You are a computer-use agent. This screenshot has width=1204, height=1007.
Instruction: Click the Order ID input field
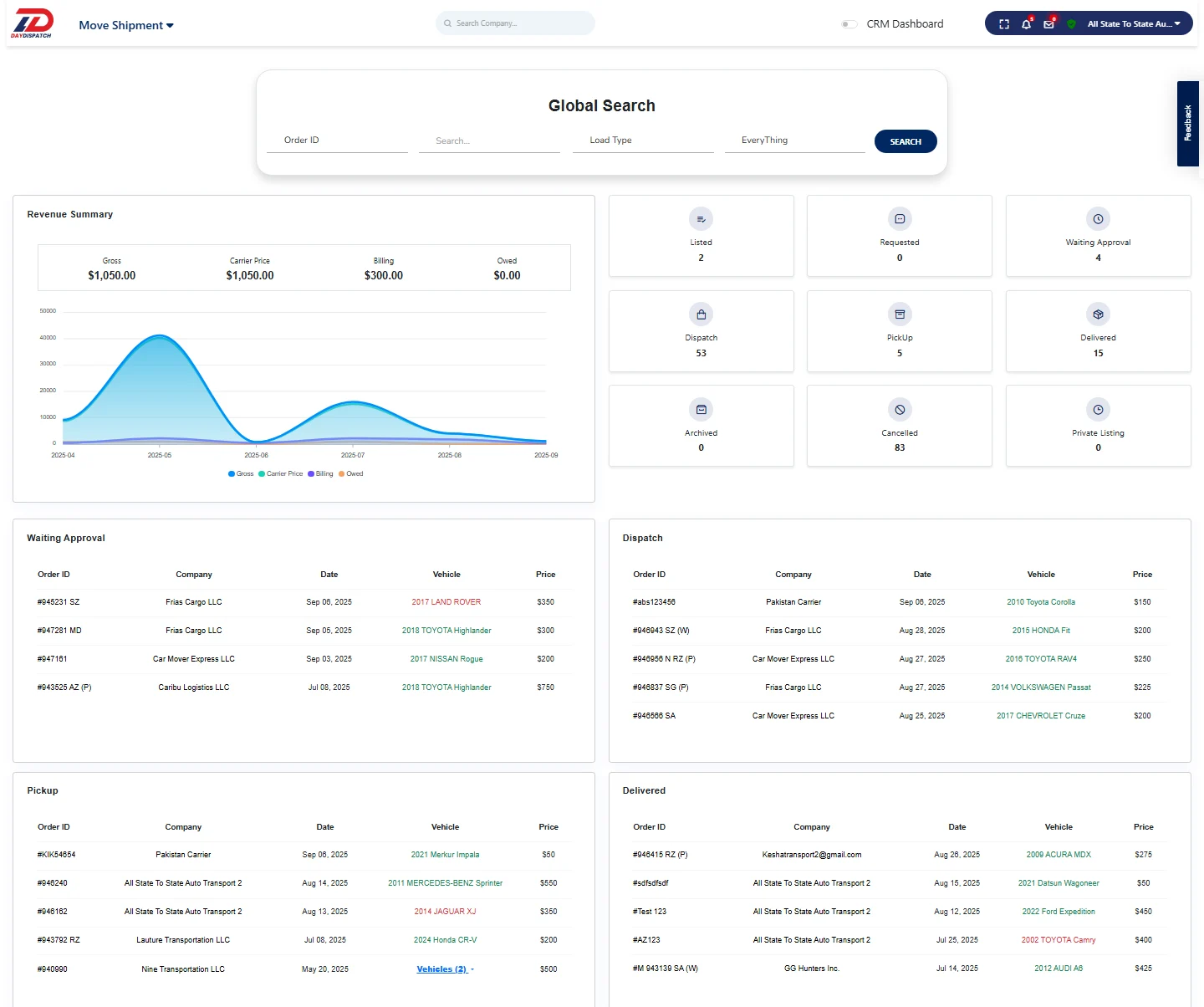click(x=336, y=140)
